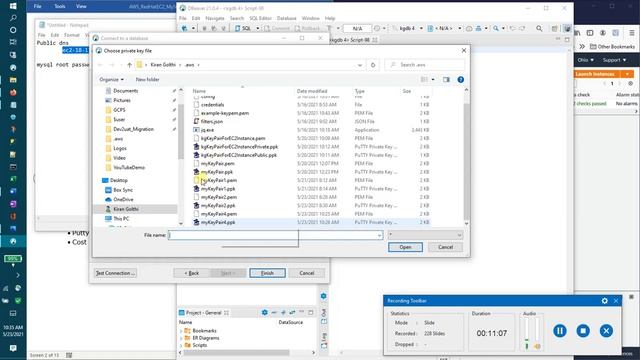Cancel recording with the round X button
The image size is (640, 360).
[x=606, y=331]
